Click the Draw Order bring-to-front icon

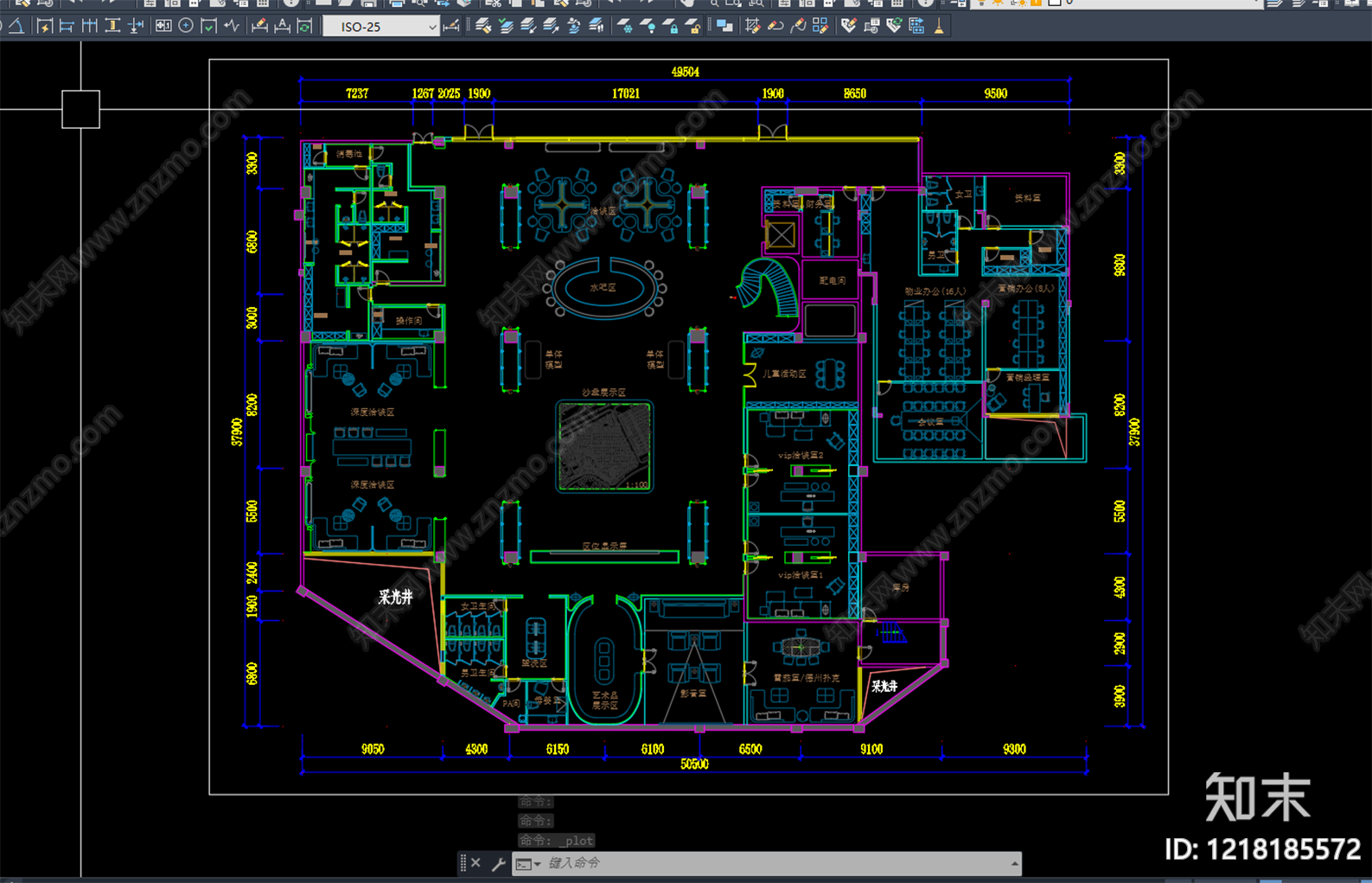tap(724, 26)
